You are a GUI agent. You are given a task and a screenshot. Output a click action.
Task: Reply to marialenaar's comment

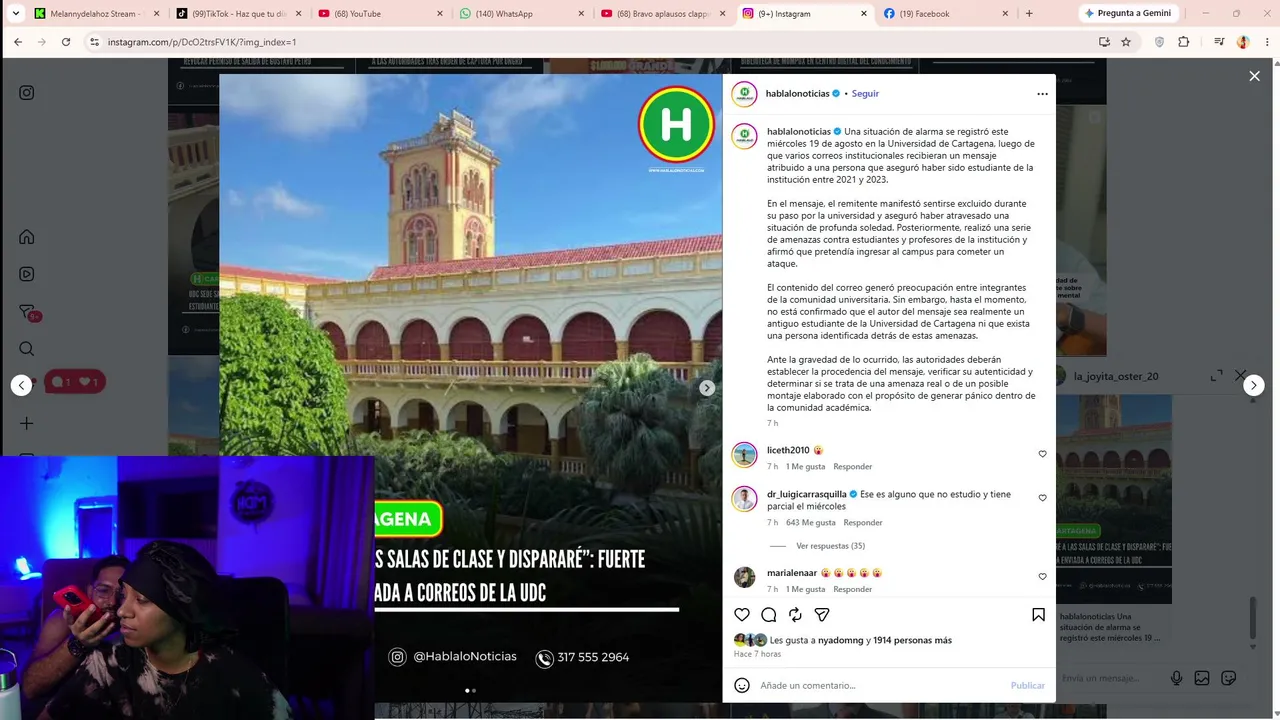point(853,590)
